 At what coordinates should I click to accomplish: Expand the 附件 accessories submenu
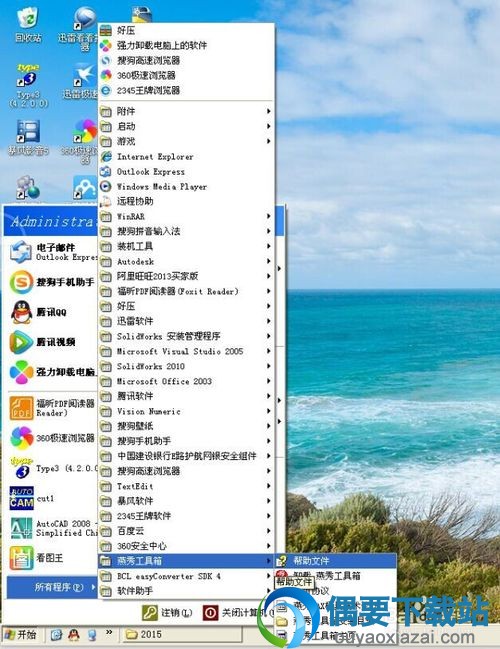click(x=186, y=111)
